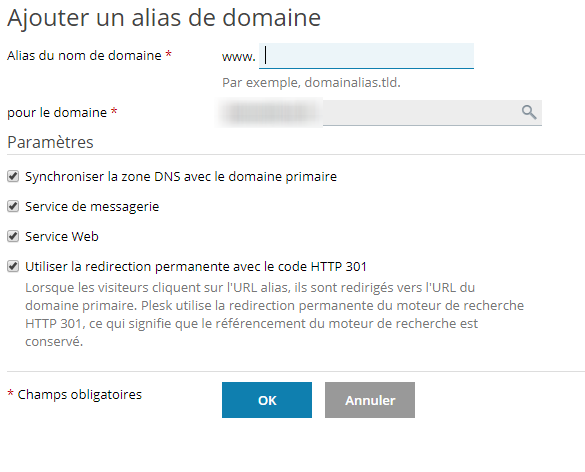Click the 'Ajouter un alias de domaine' title
The height and width of the screenshot is (472, 585).
164,18
